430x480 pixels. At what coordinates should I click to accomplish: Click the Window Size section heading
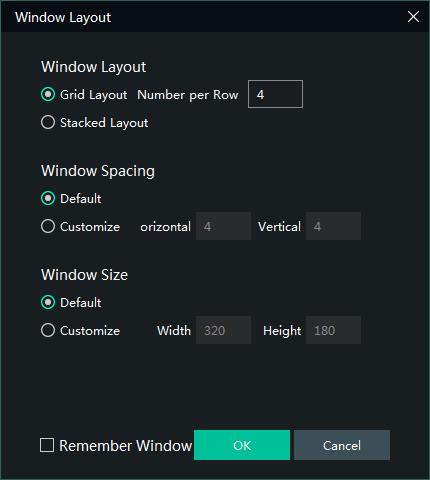pos(84,275)
